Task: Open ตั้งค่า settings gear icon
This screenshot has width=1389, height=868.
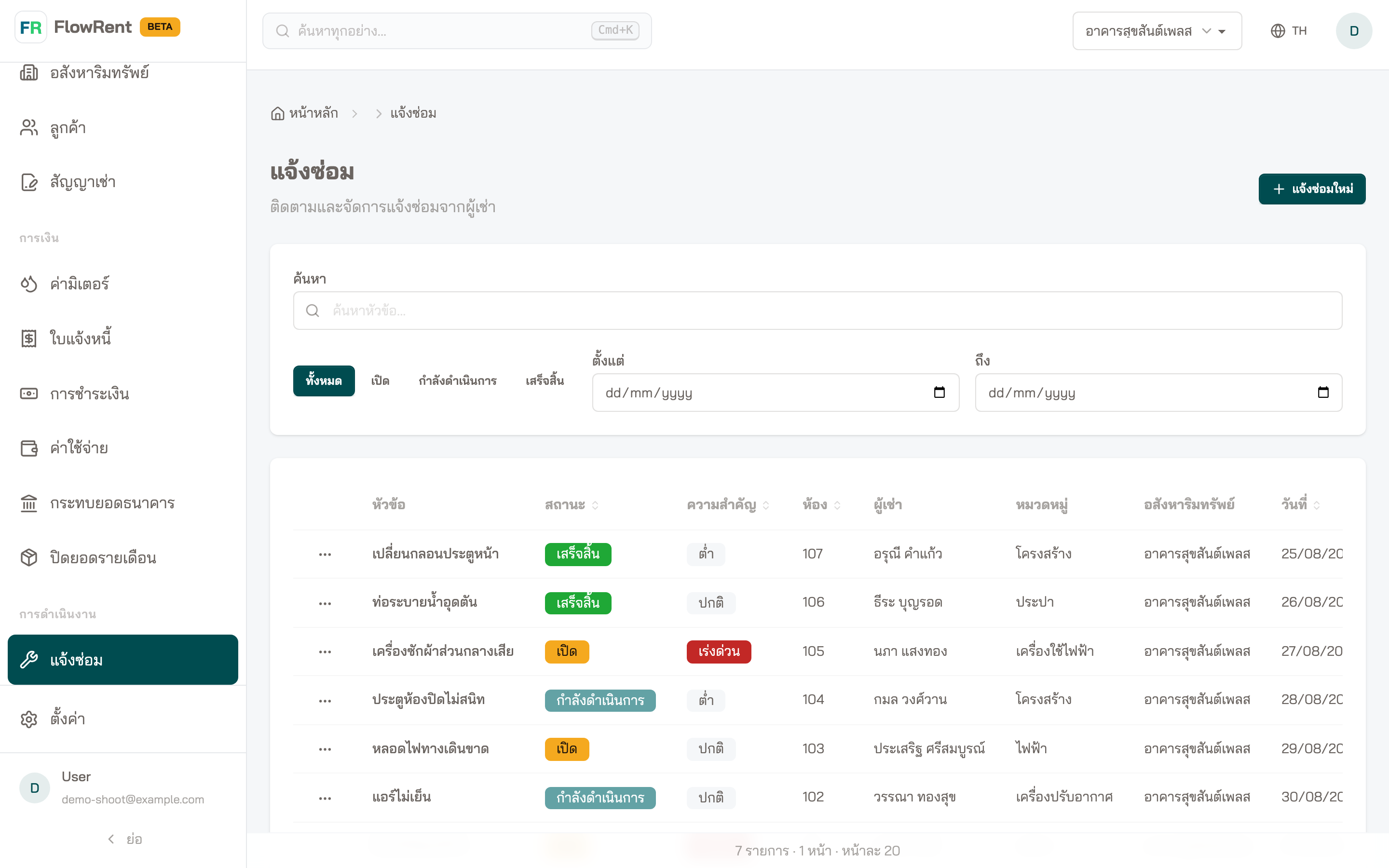Action: 29,719
